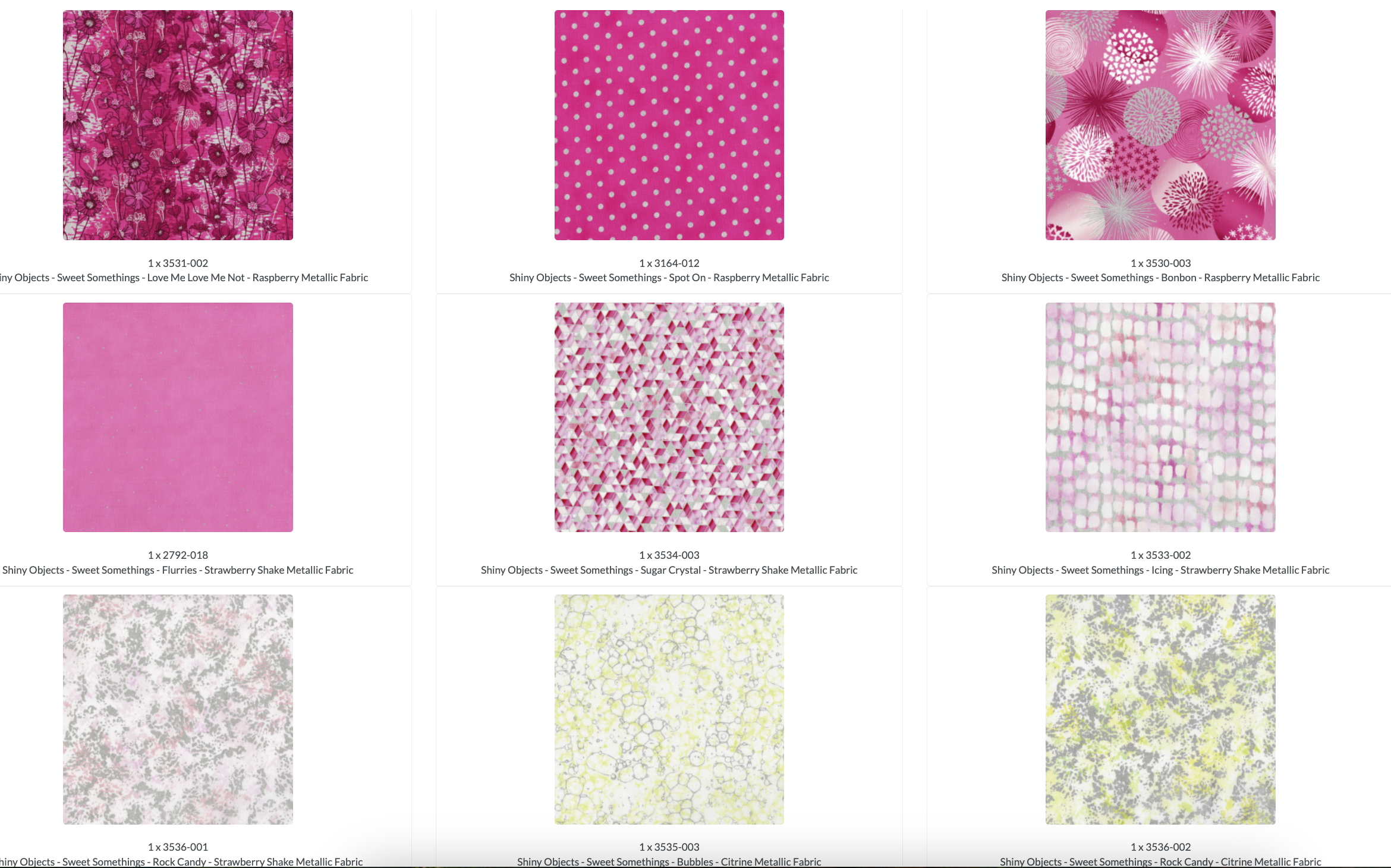Click Bubbles Citrine Metallic Fabric title
The image size is (1391, 868).
point(669,861)
